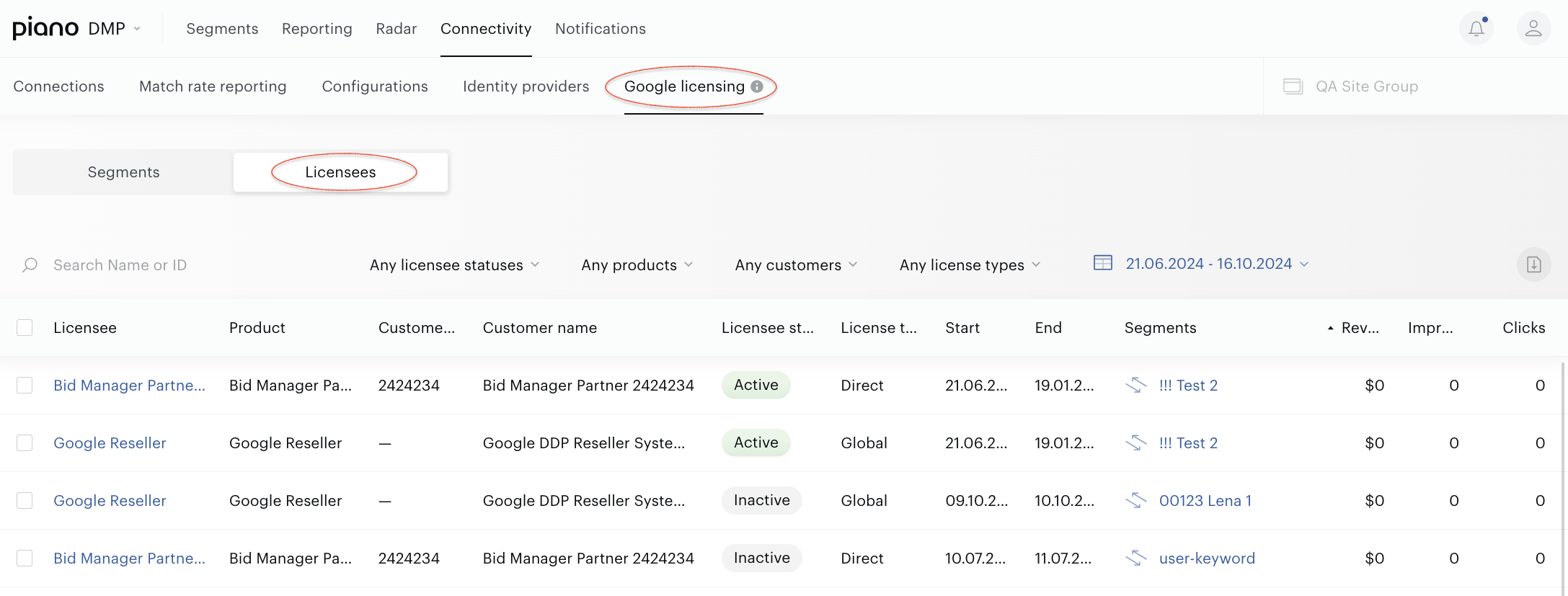Open the user-keyword segment link
Viewport: 1568px width, 596px height.
pyautogui.click(x=1207, y=559)
